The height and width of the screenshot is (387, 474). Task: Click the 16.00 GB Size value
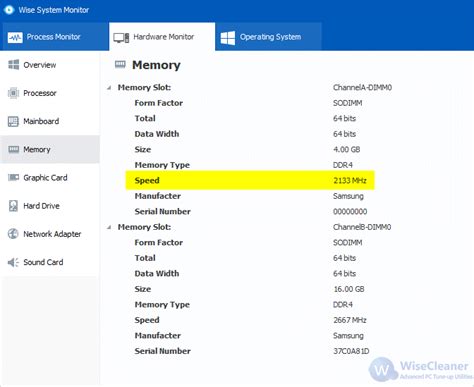click(x=349, y=289)
